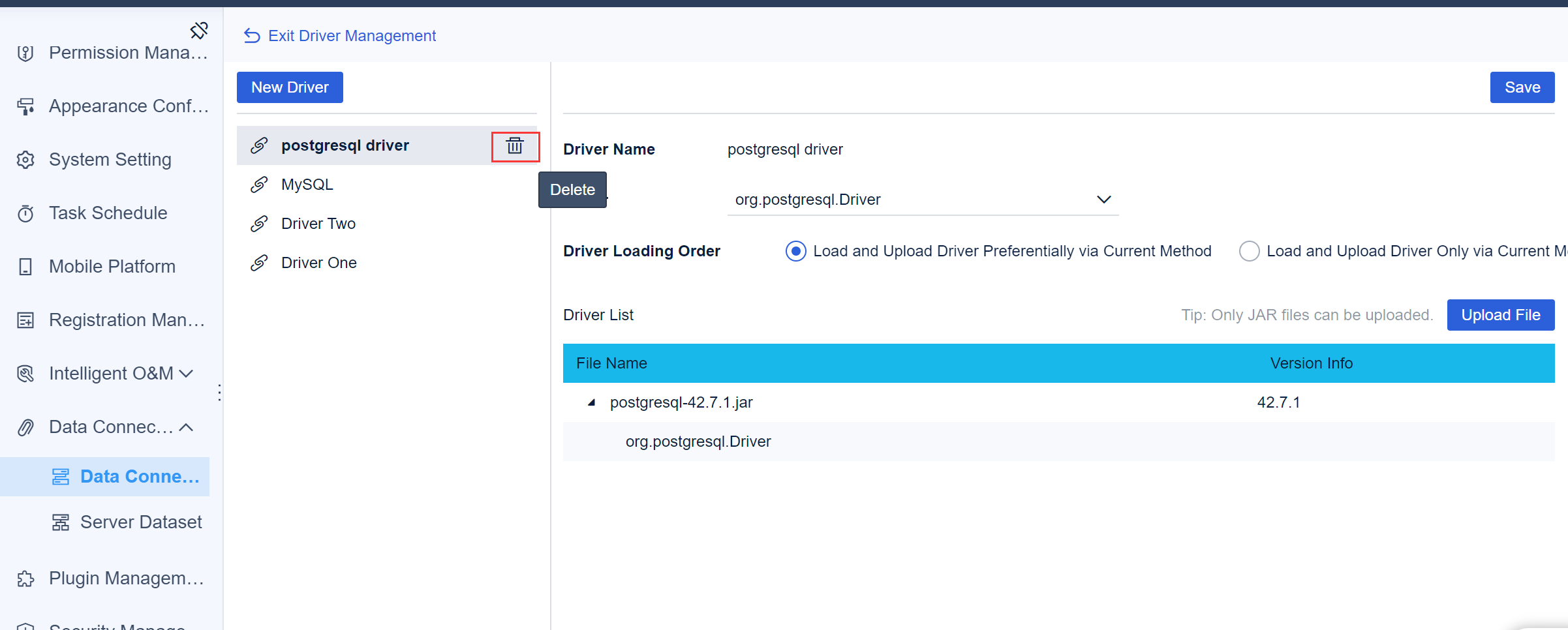This screenshot has width=1568, height=630.
Task: Enable Load and Upload Driver Only option
Action: pos(1249,250)
